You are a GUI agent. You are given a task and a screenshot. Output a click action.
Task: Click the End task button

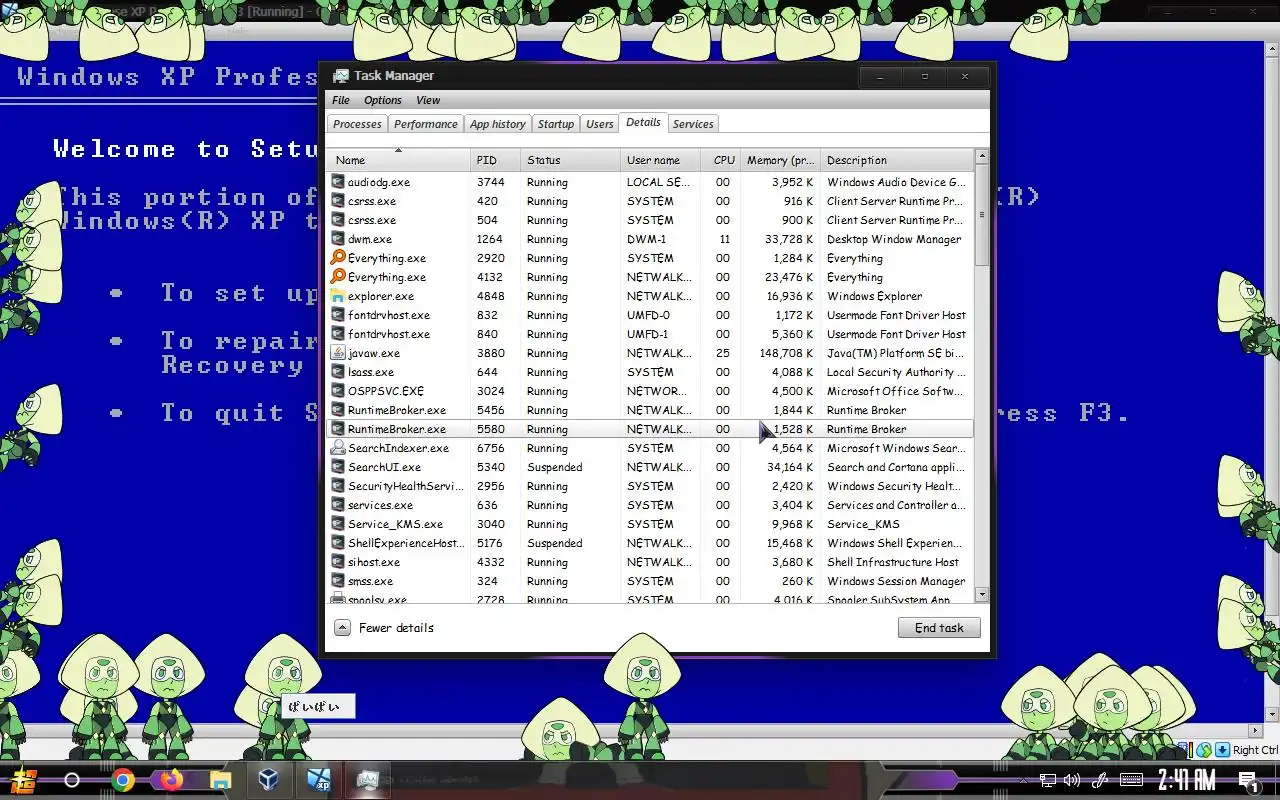coord(939,628)
